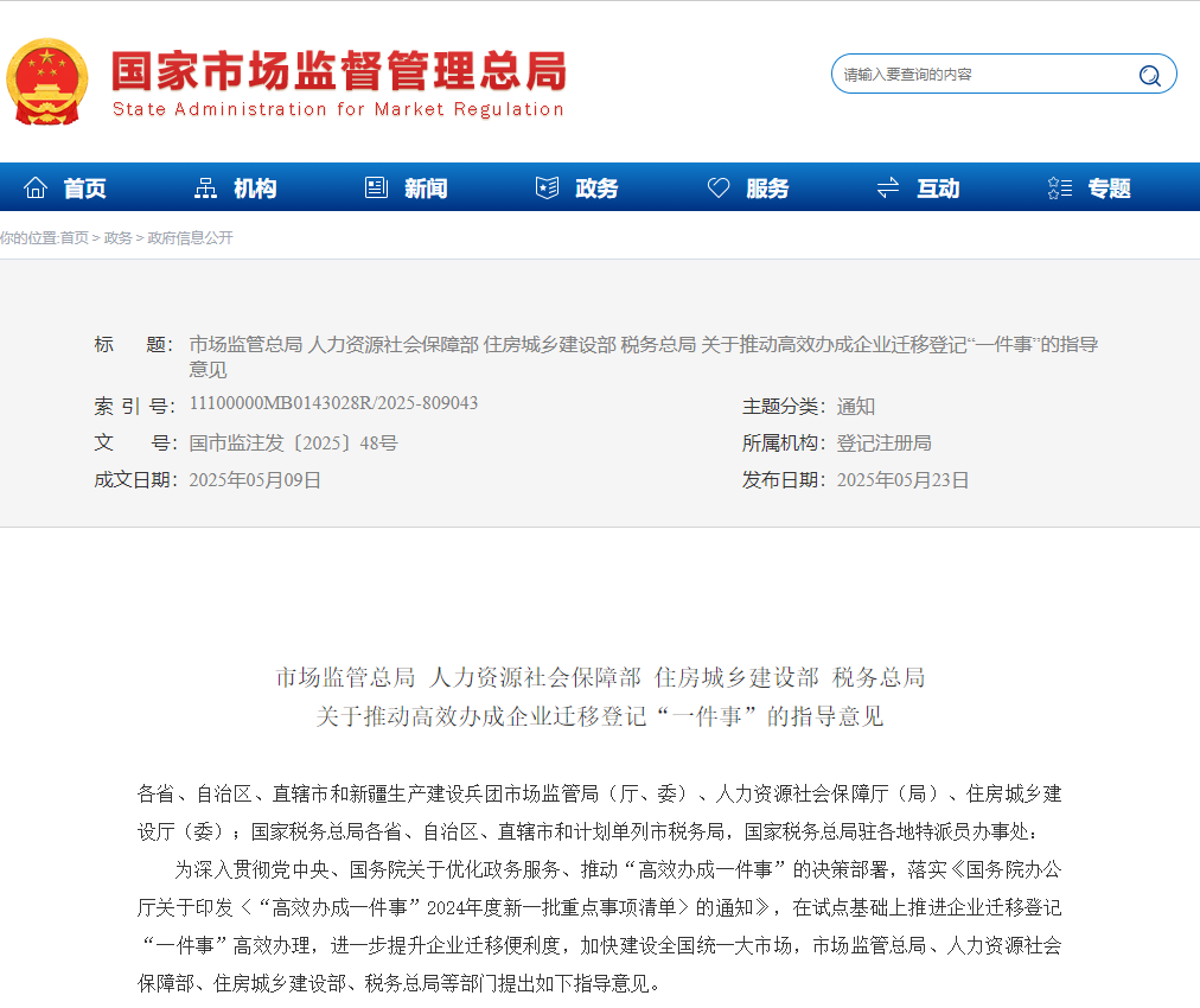Click the 国家市场监督管理总局 site title
Viewport: 1200px width, 1008px height.
click(338, 71)
